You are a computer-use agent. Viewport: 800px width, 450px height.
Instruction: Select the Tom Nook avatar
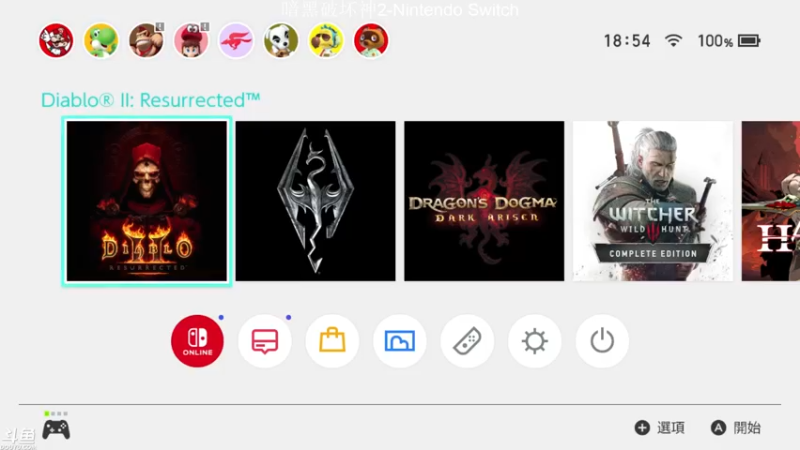click(371, 40)
